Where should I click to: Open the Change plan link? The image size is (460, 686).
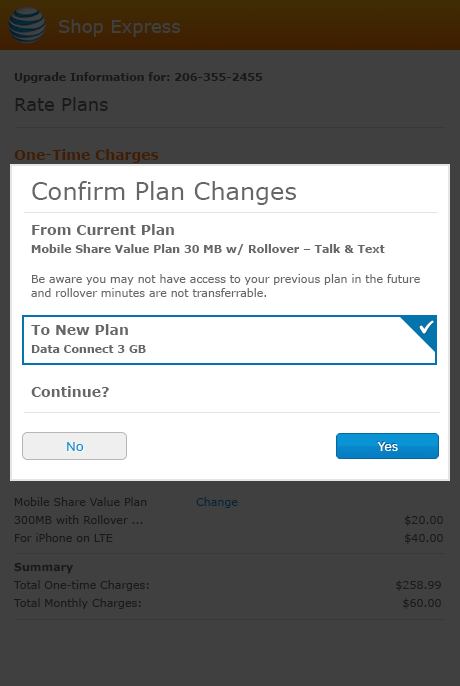217,502
